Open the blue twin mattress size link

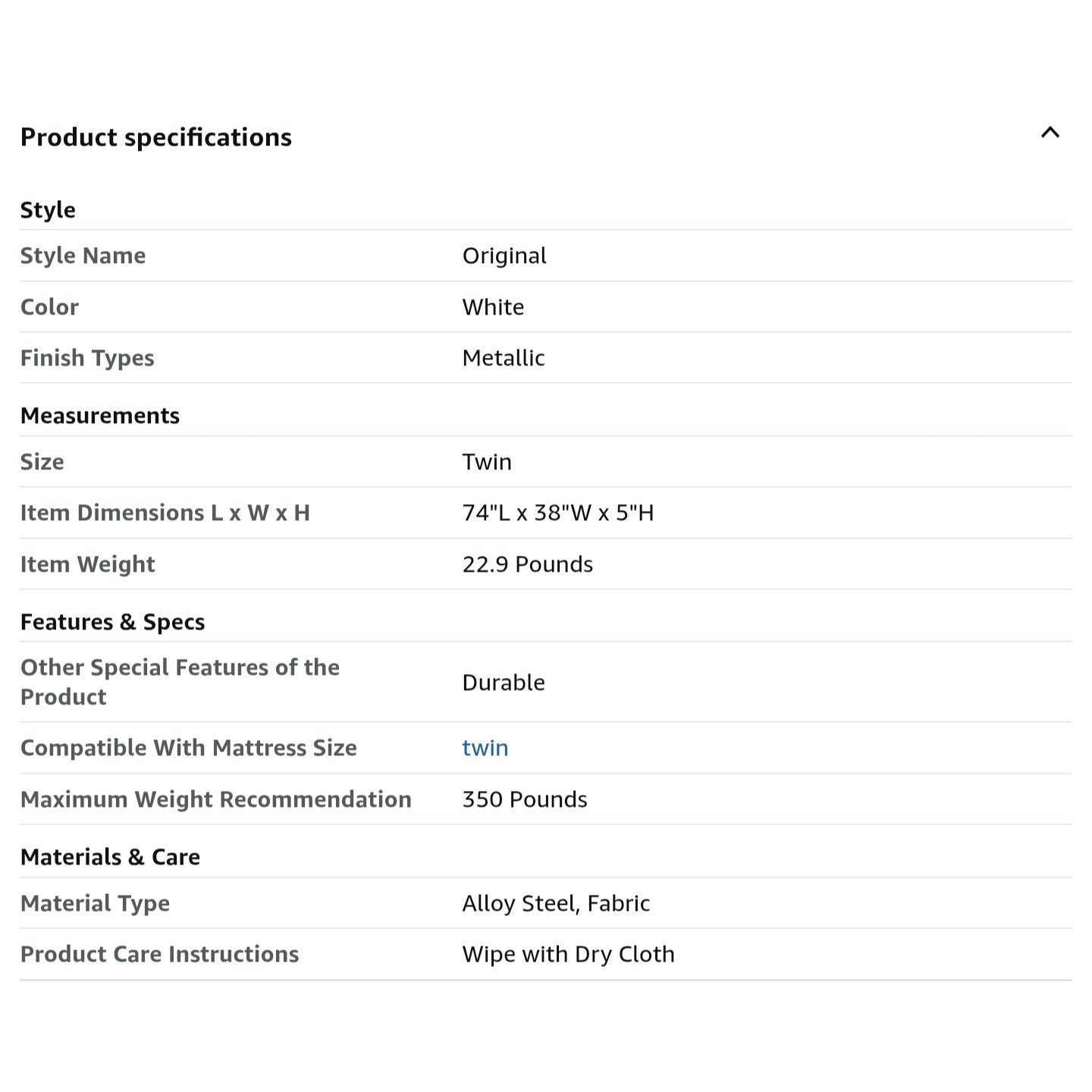coord(485,748)
